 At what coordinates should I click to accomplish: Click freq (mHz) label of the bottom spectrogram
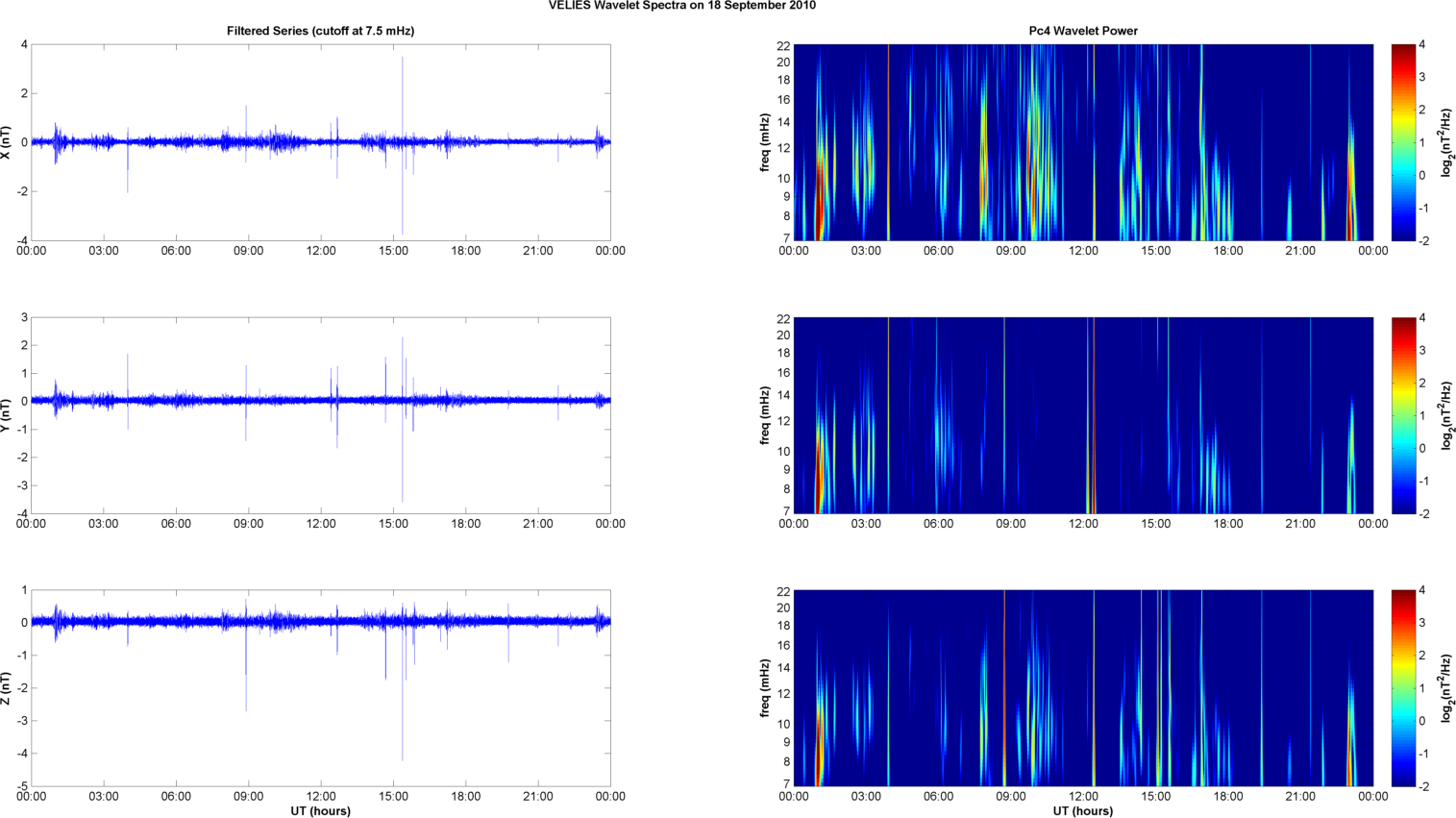765,688
